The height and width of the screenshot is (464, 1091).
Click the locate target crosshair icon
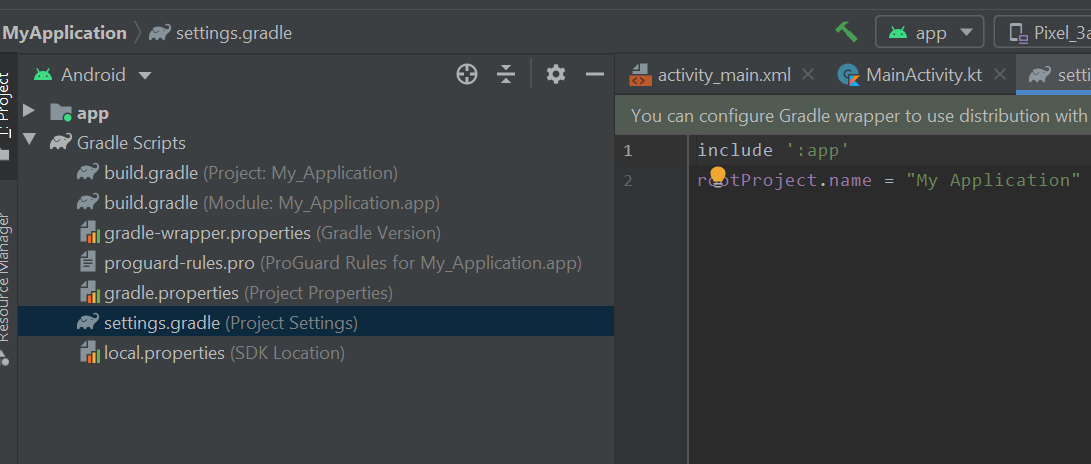(467, 74)
